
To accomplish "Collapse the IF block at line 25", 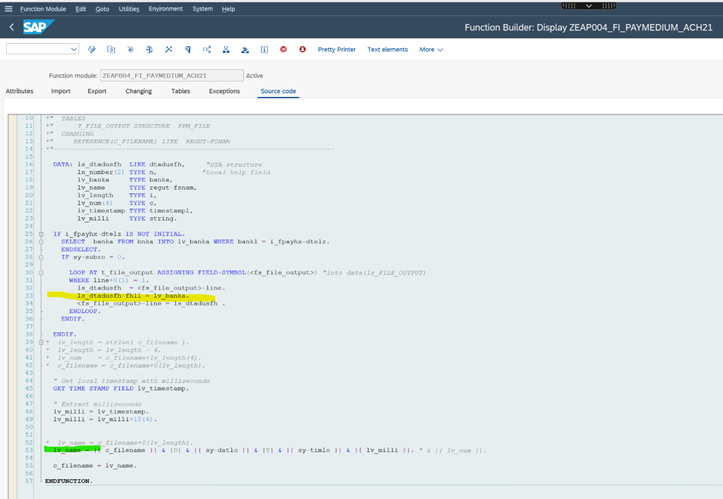I will click(41, 234).
